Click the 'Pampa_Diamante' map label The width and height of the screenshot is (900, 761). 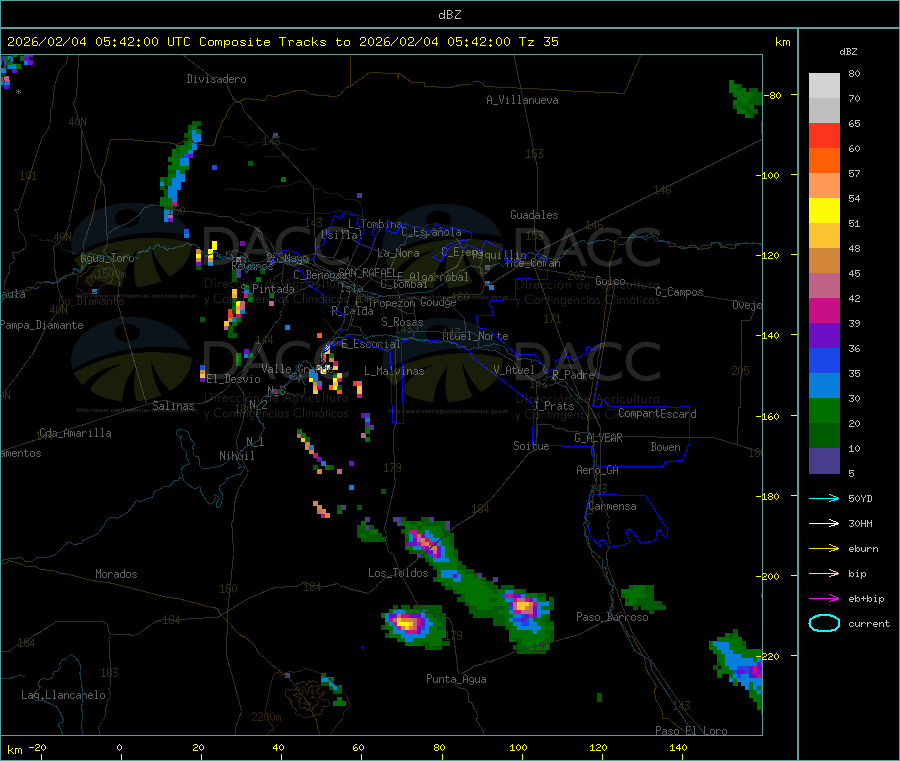[x=42, y=325]
